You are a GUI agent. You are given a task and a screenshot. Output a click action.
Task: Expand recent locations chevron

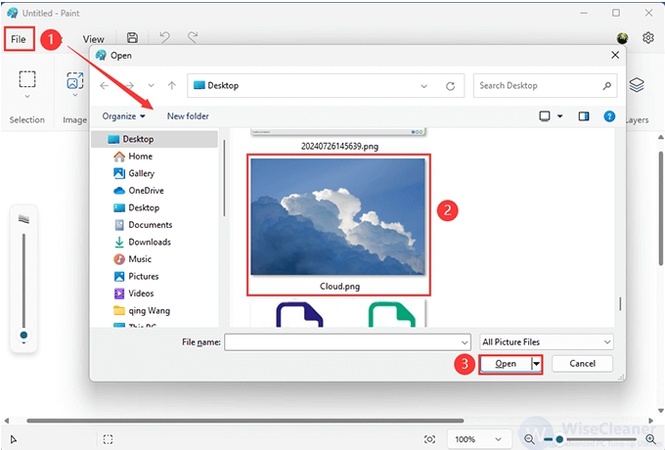pos(151,86)
